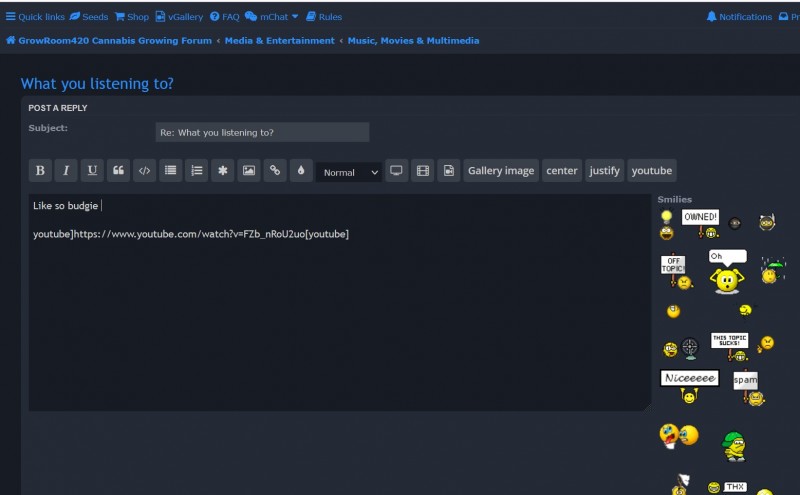Insert a URL link via chain icon
This screenshot has width=800, height=495.
[x=275, y=171]
